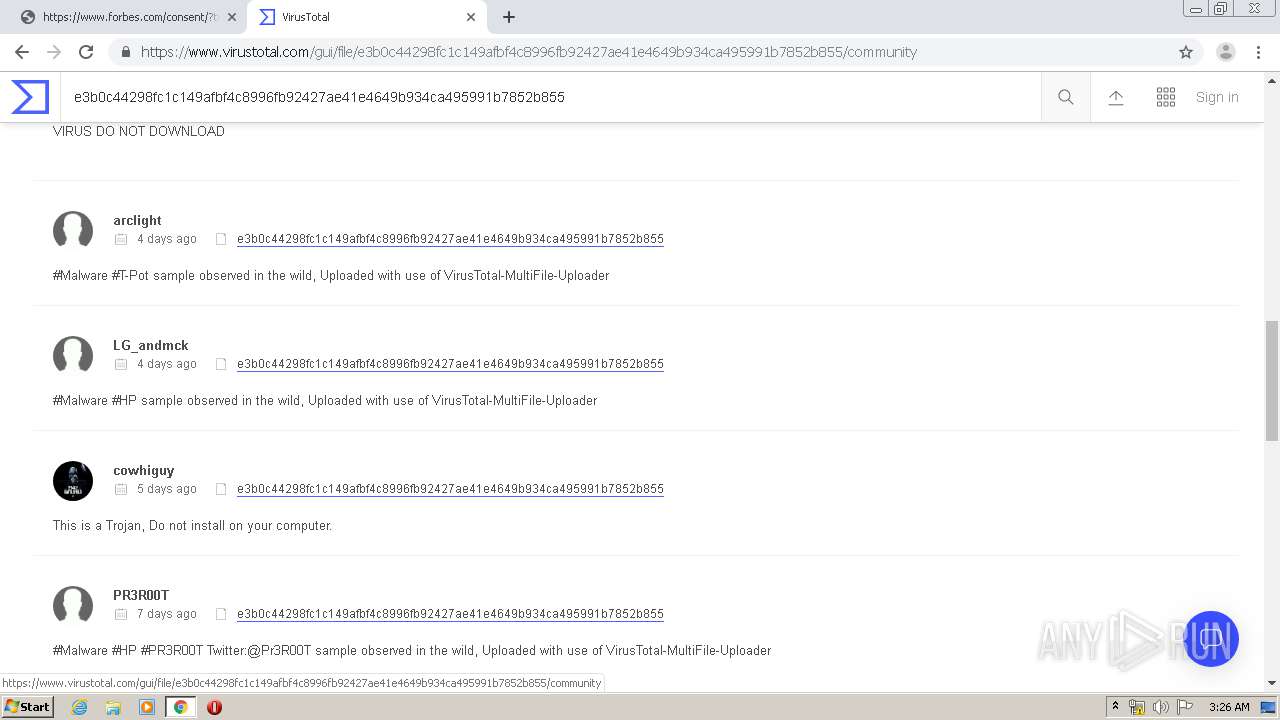
Task: Open cowhiguy's profile name
Action: point(143,470)
